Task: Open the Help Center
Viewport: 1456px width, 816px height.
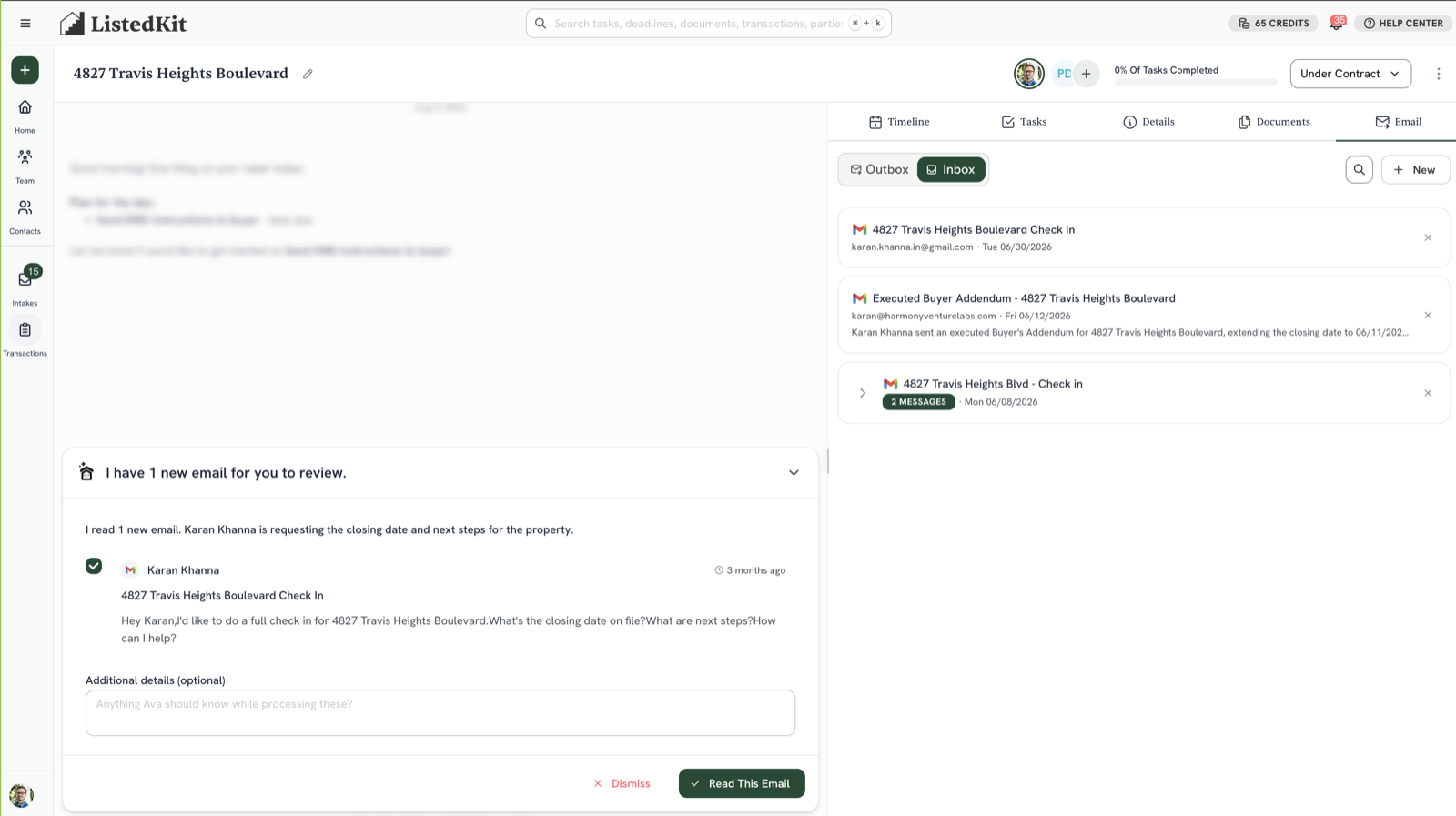Action: 1403,24
